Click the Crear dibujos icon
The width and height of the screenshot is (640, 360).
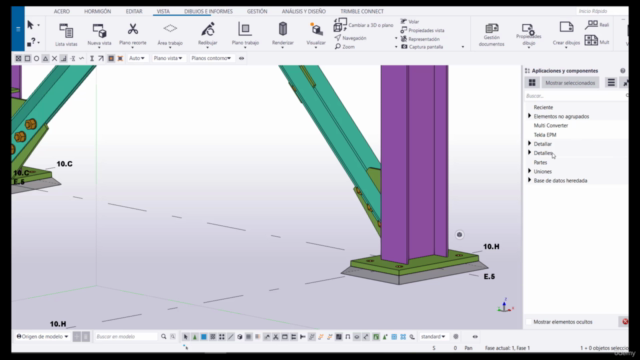coord(566,28)
